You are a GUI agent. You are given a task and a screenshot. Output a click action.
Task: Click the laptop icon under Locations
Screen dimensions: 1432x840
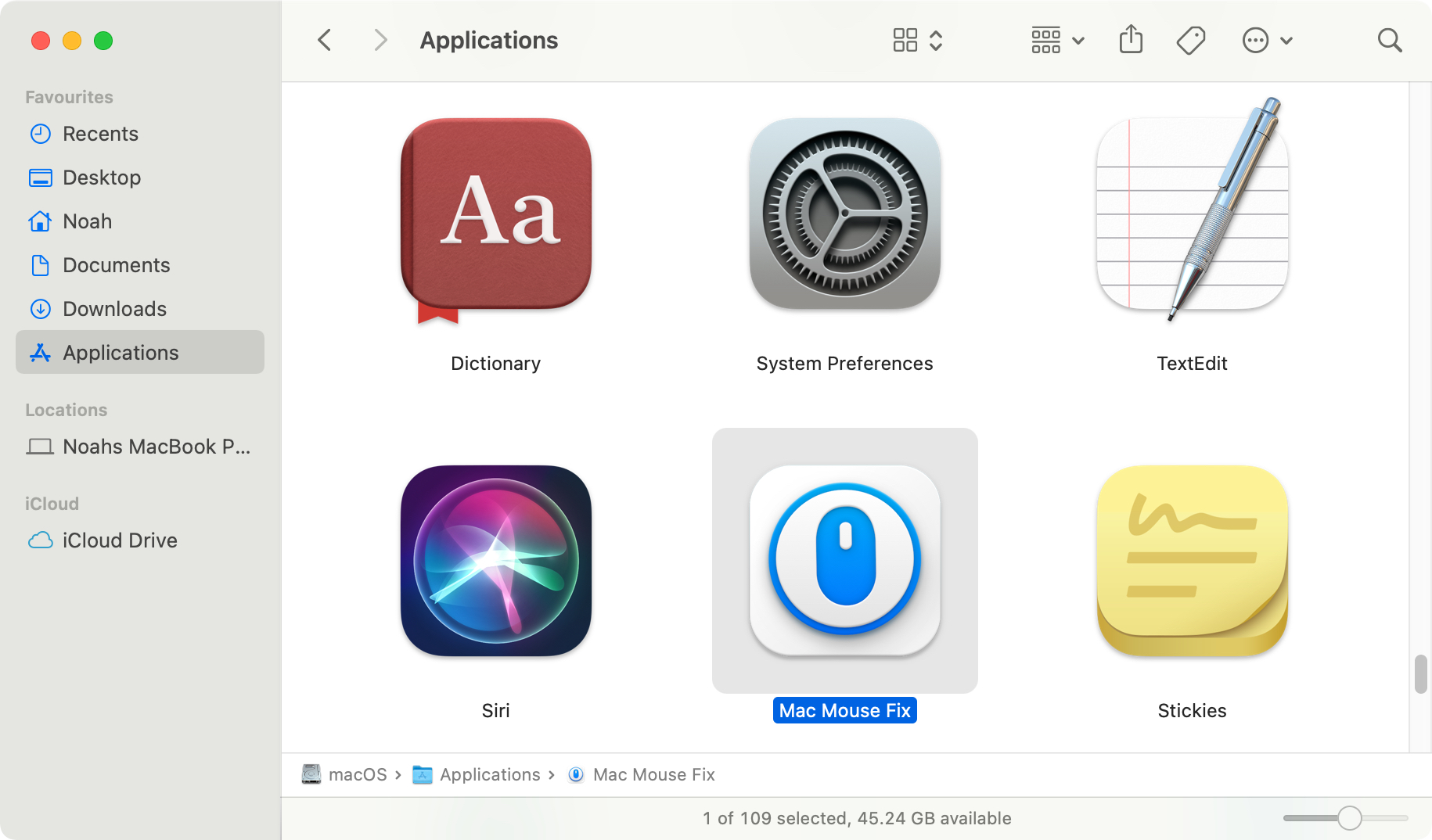40,447
